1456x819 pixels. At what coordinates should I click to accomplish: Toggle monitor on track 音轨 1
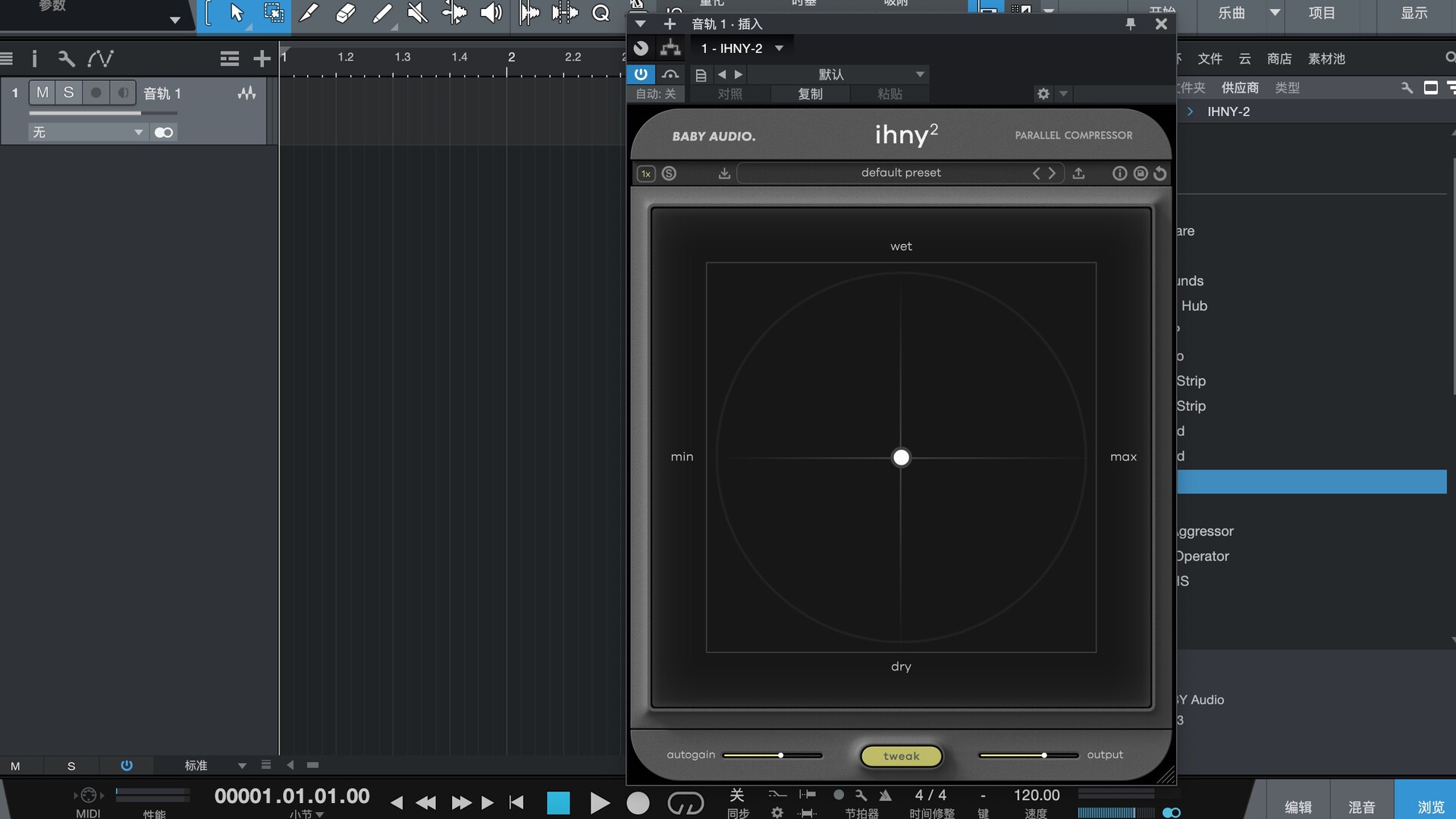point(122,93)
